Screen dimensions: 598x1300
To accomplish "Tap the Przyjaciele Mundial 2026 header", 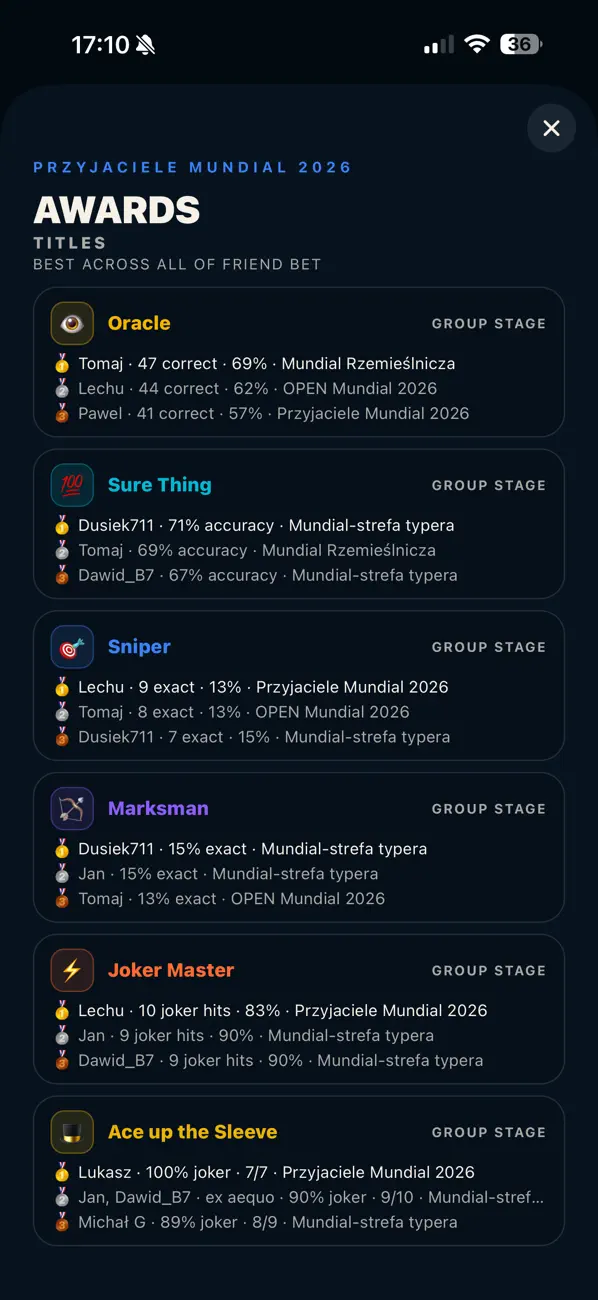I will click(x=193, y=167).
